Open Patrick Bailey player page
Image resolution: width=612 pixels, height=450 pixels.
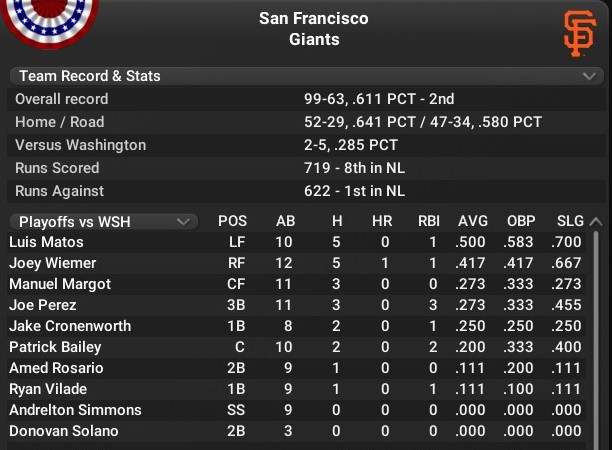coord(55,347)
